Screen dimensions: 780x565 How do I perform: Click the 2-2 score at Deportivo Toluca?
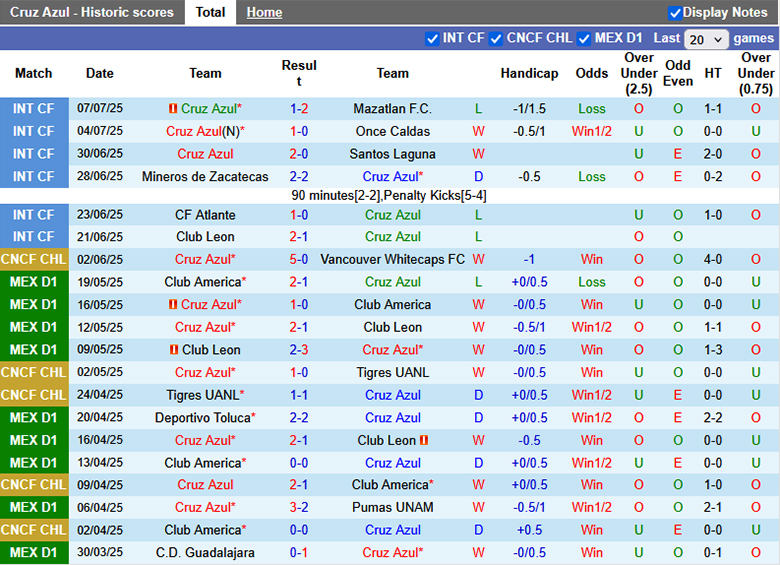coord(299,418)
